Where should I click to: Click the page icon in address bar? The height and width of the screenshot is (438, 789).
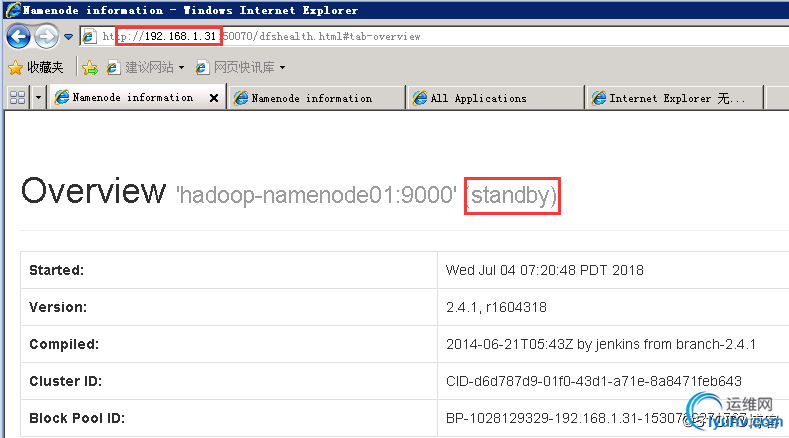pos(89,36)
